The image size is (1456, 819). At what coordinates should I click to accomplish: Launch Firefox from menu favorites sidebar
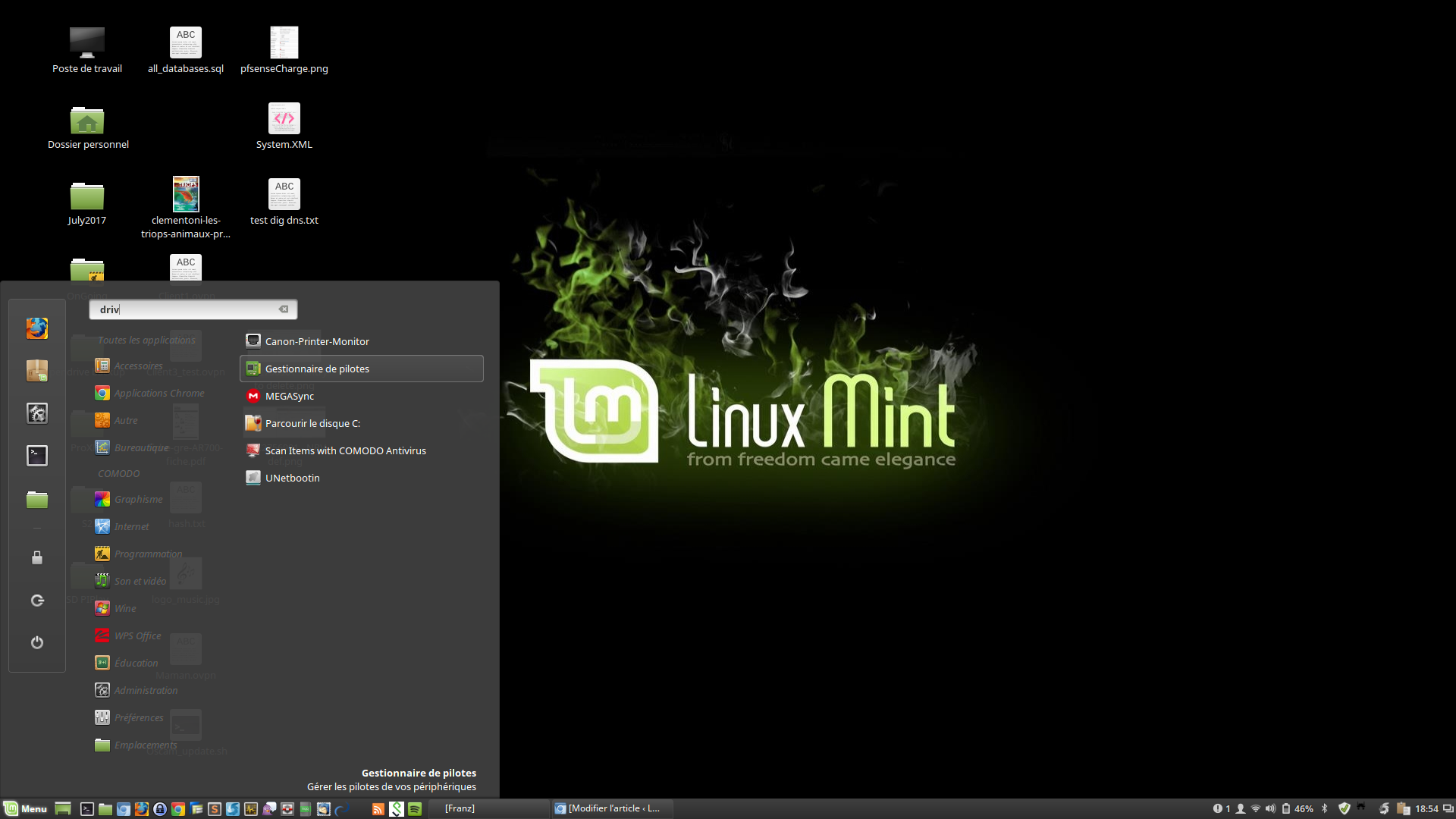(36, 328)
